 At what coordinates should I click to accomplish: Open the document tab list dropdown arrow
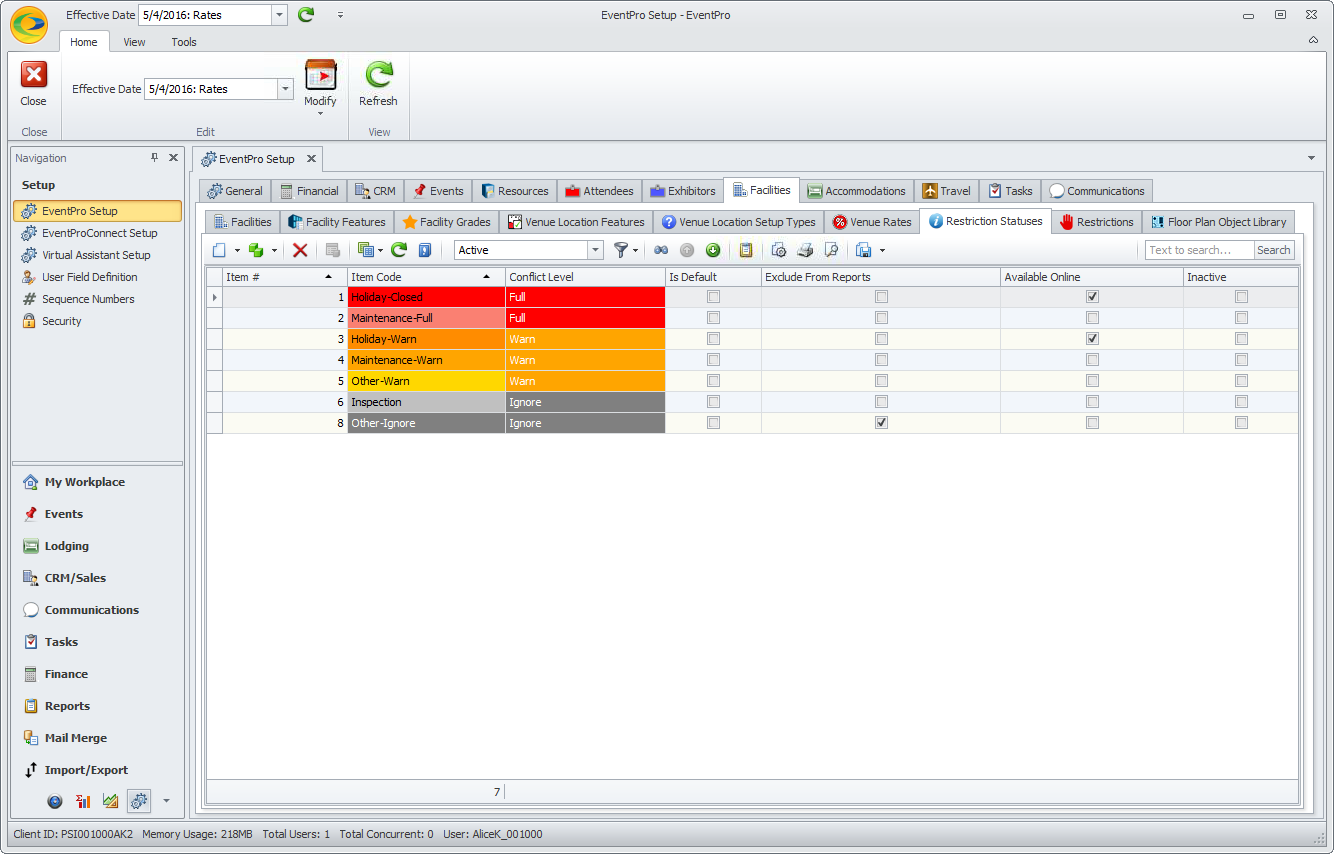1311,158
